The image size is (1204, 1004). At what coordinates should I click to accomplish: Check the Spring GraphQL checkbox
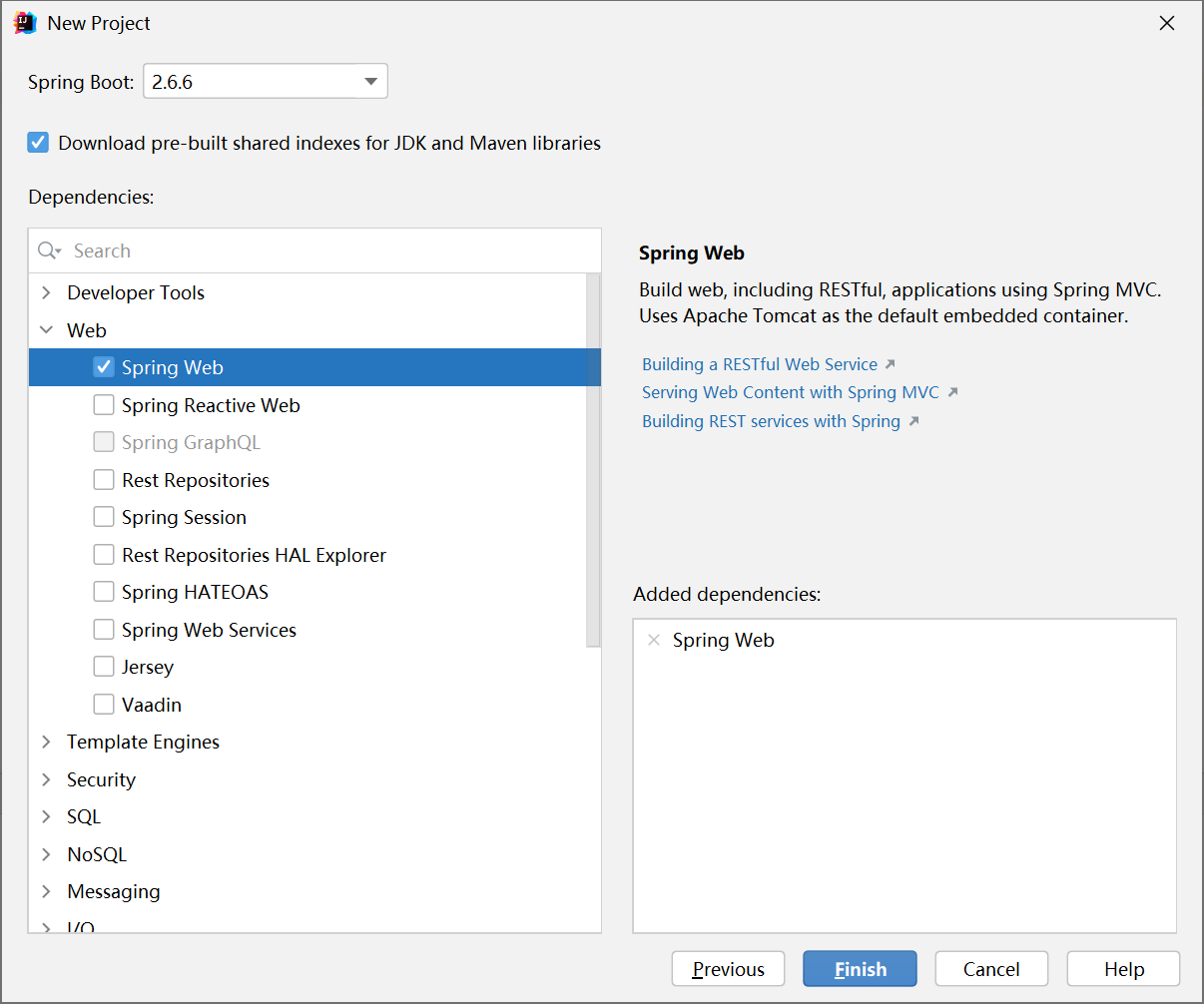coord(104,442)
